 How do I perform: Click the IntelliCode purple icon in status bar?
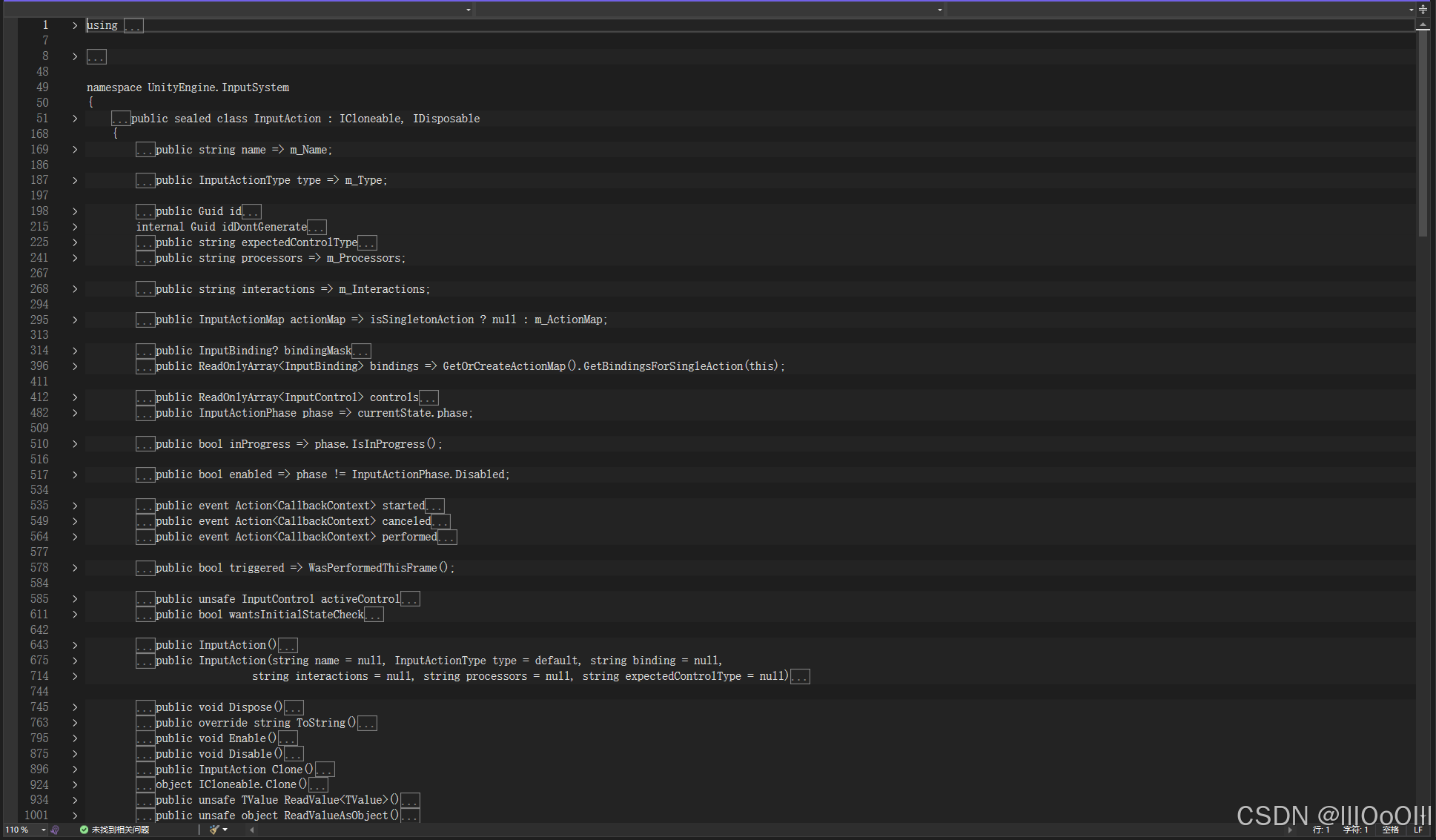[x=55, y=830]
